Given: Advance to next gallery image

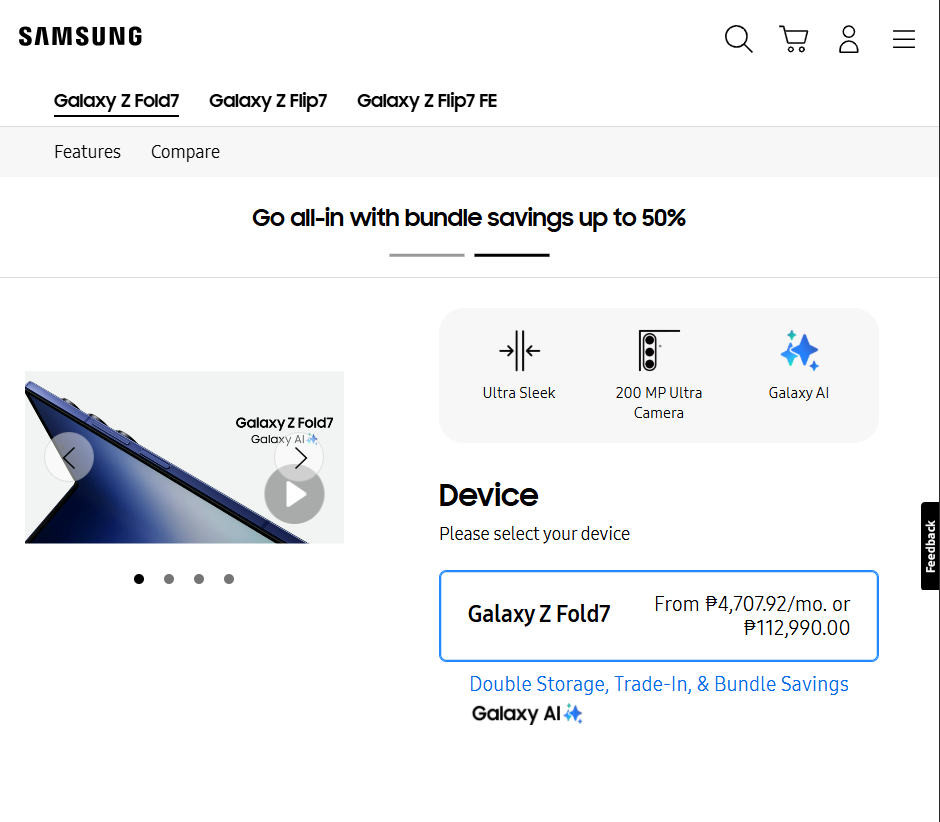Looking at the screenshot, I should [299, 457].
